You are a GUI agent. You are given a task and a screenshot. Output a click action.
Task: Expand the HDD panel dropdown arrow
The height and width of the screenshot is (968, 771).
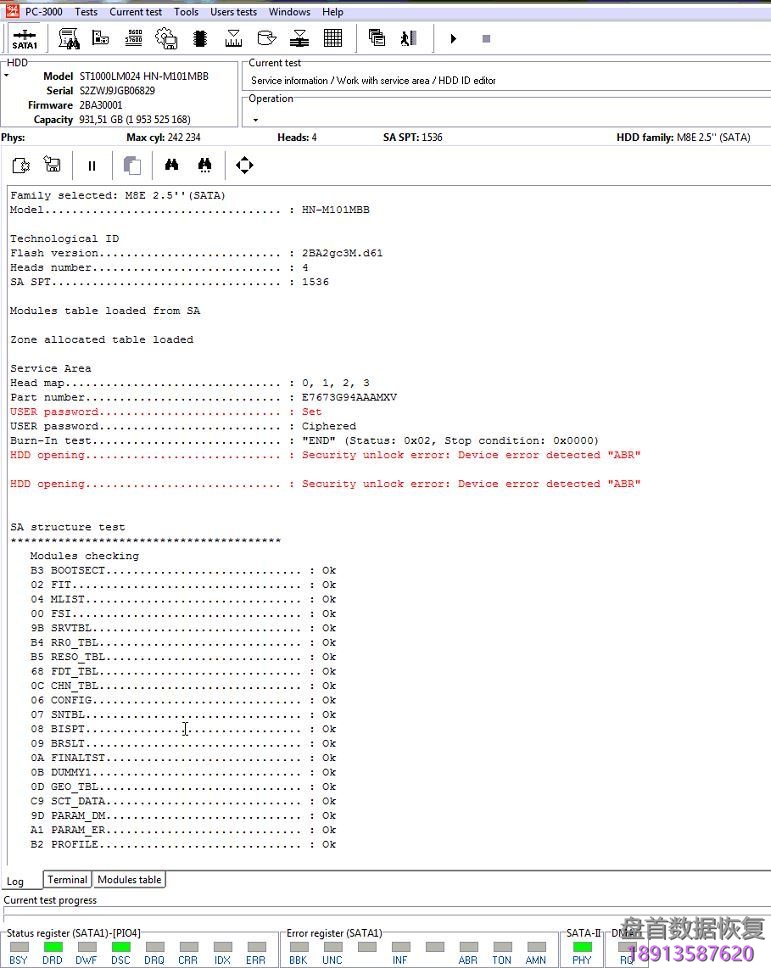pos(7,76)
